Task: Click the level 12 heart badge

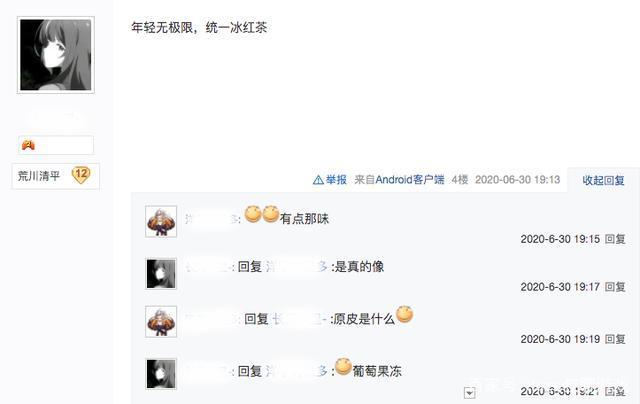Action: [x=81, y=175]
